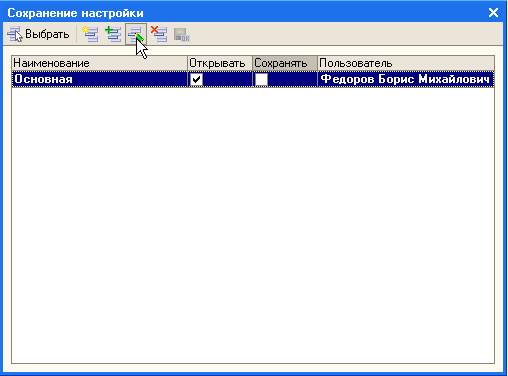Delete the selected settings entry icon

(159, 34)
